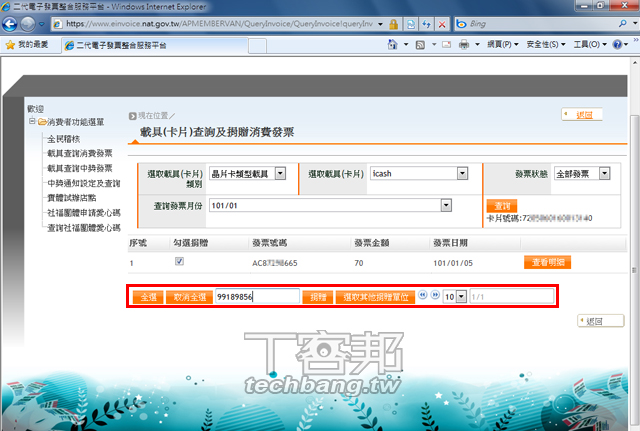The width and height of the screenshot is (640, 431).
Task: Click the Print icon in command bar
Action: (464, 44)
